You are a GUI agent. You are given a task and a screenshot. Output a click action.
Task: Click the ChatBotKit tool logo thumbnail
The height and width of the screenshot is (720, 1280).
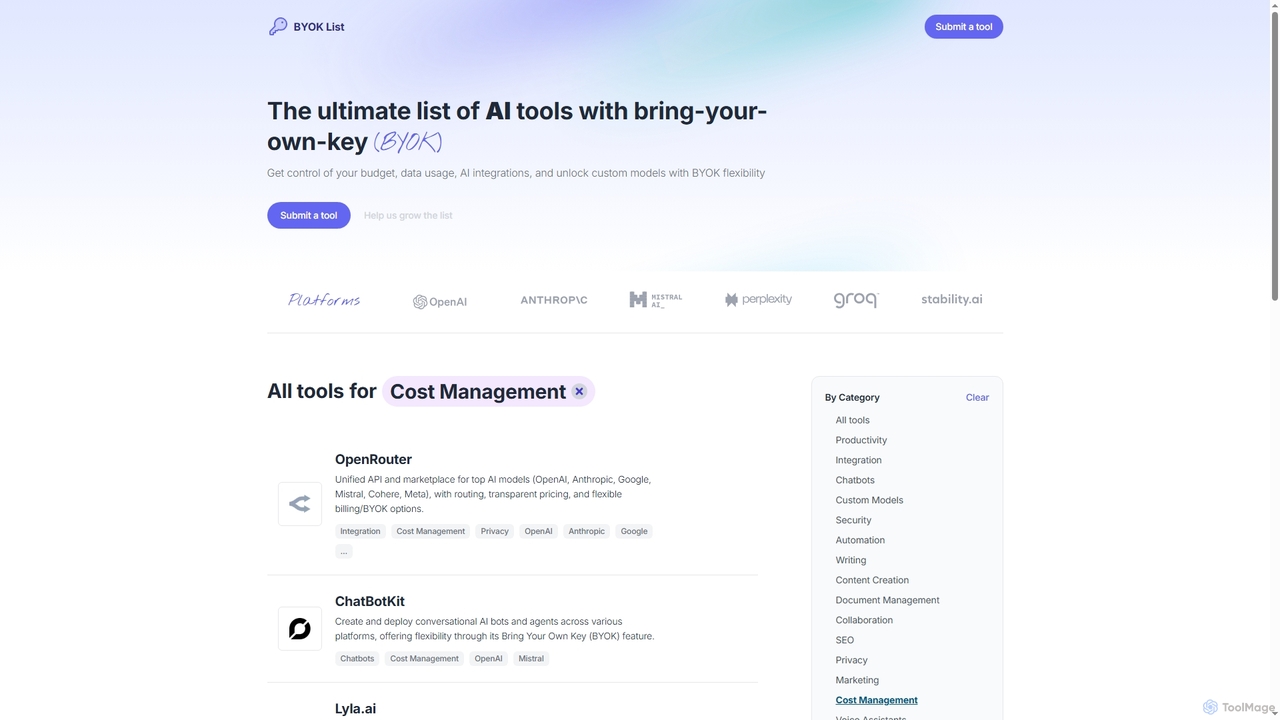(x=300, y=629)
